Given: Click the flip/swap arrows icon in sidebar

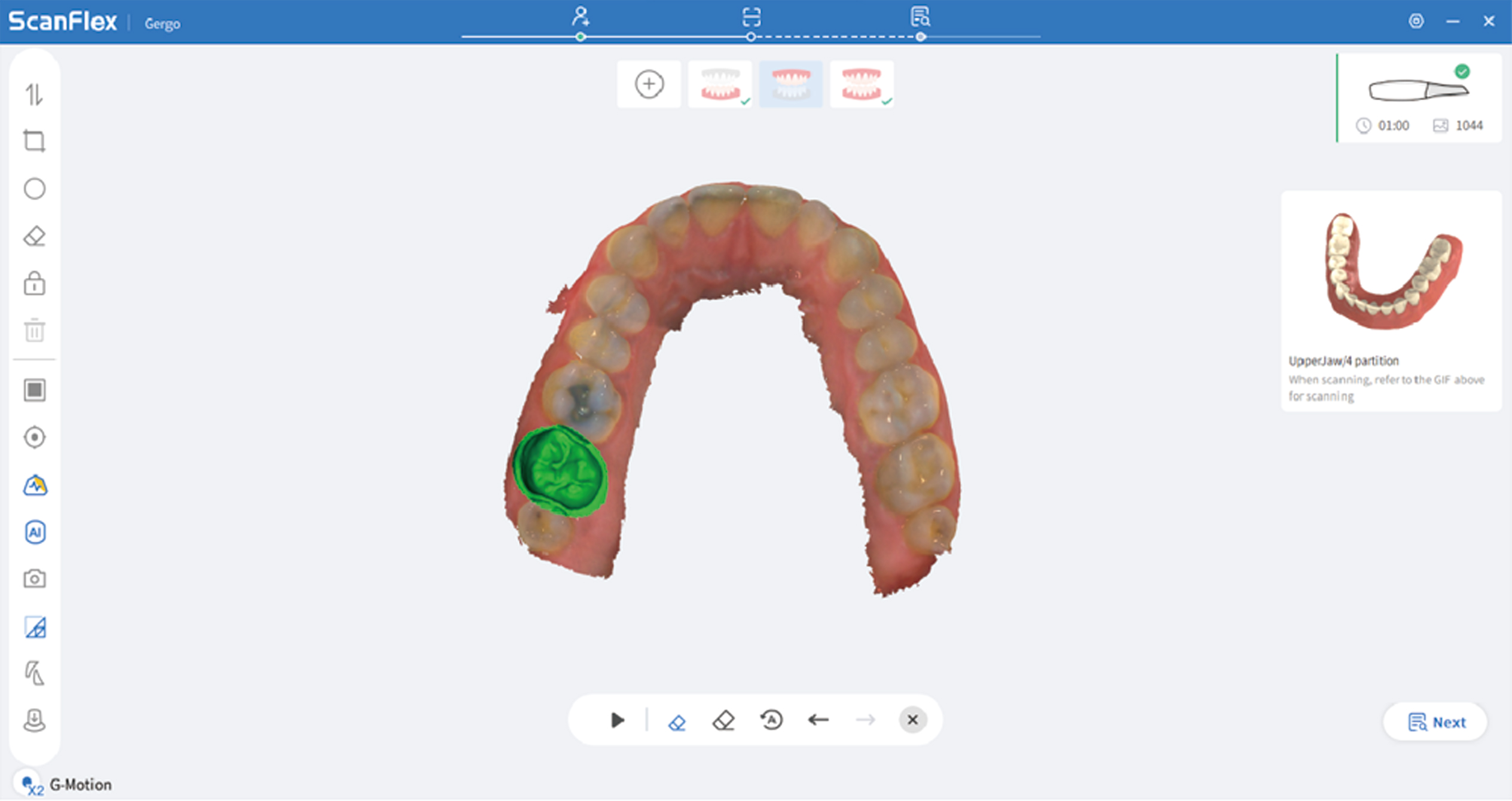Looking at the screenshot, I should [x=34, y=94].
